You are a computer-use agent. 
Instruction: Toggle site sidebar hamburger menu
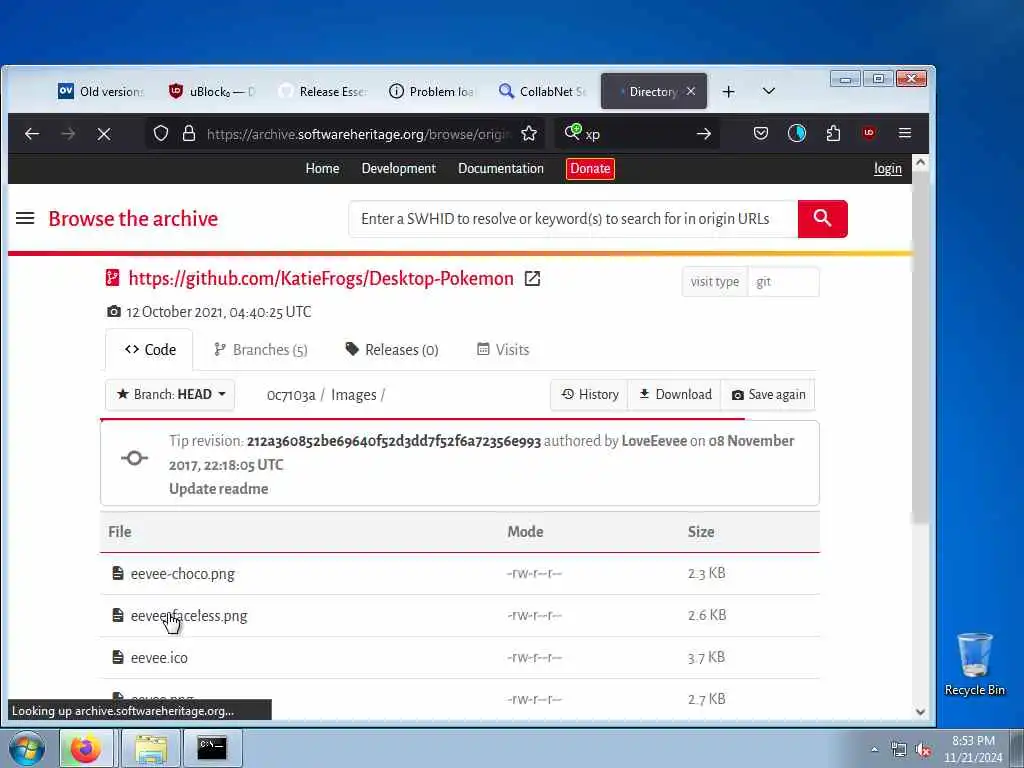click(x=25, y=218)
